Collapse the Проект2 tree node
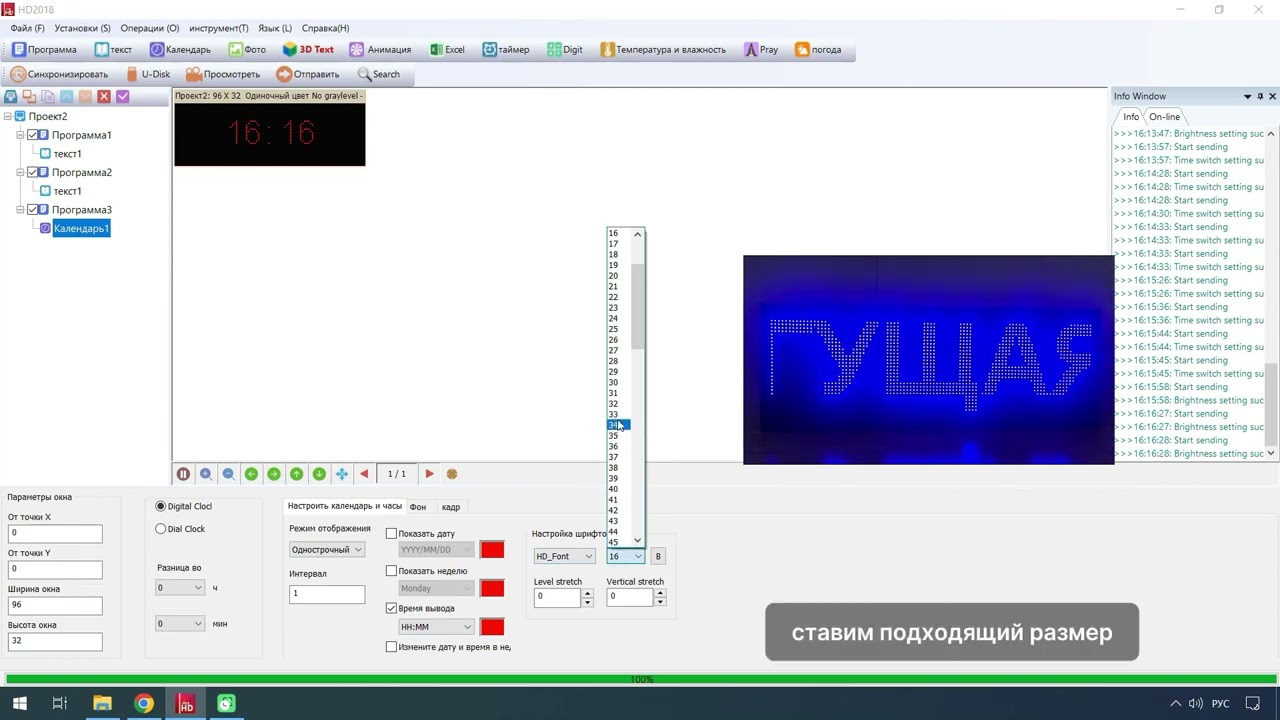This screenshot has height=720, width=1280. coord(8,117)
